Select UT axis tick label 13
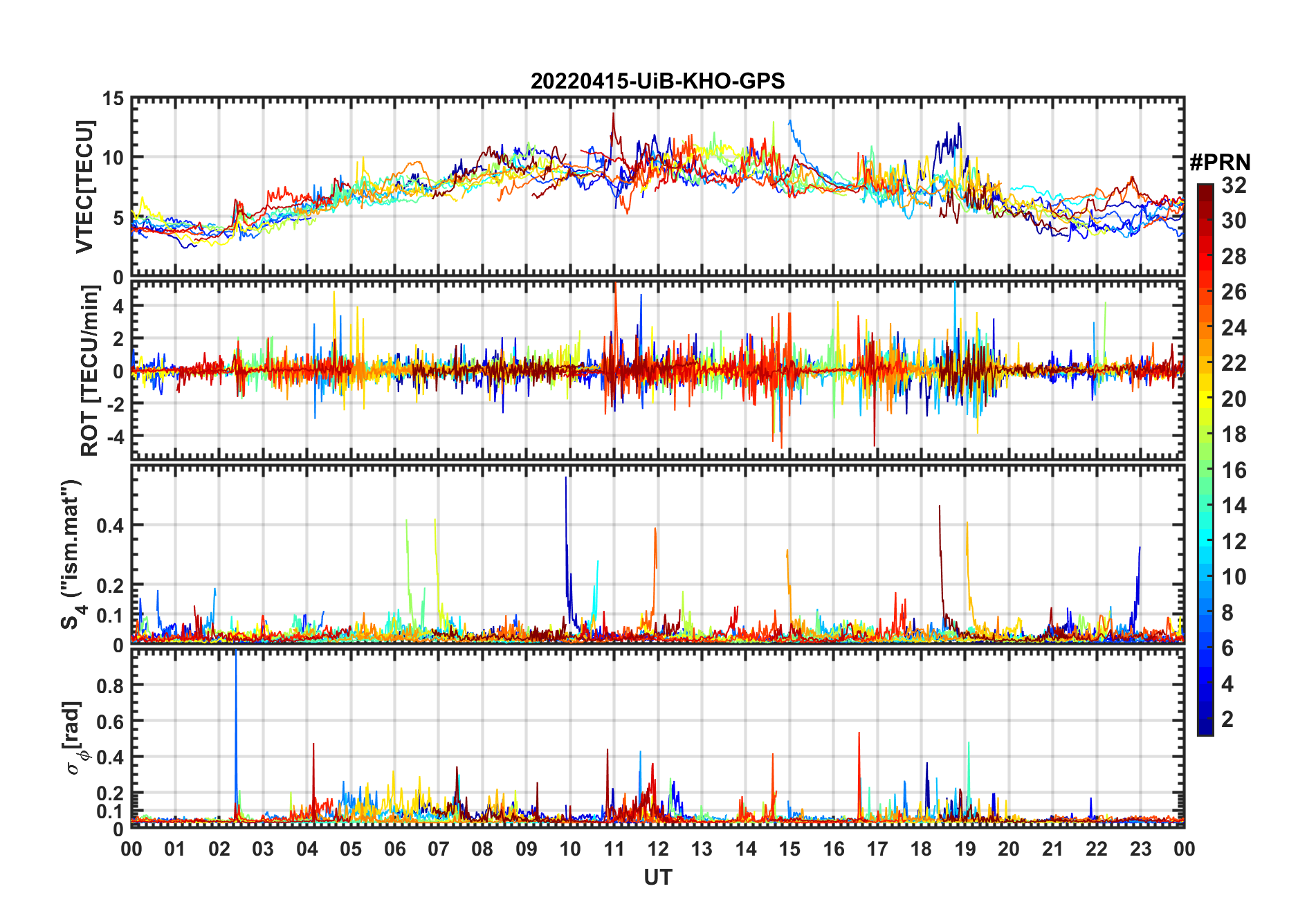 coord(702,849)
